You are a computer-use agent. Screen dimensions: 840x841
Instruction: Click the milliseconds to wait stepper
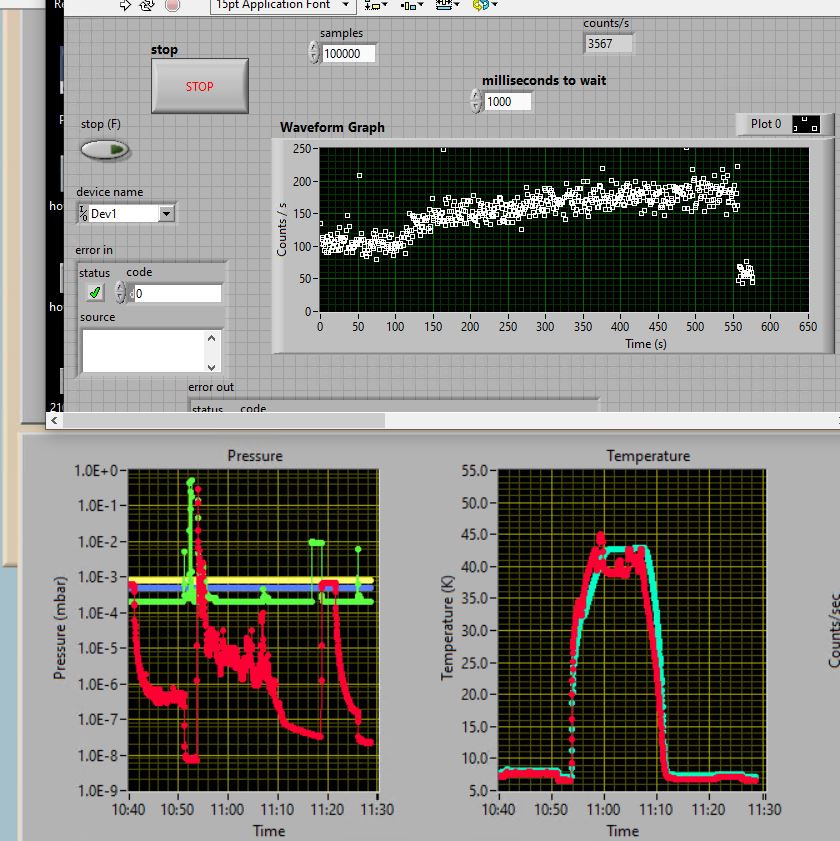point(476,101)
